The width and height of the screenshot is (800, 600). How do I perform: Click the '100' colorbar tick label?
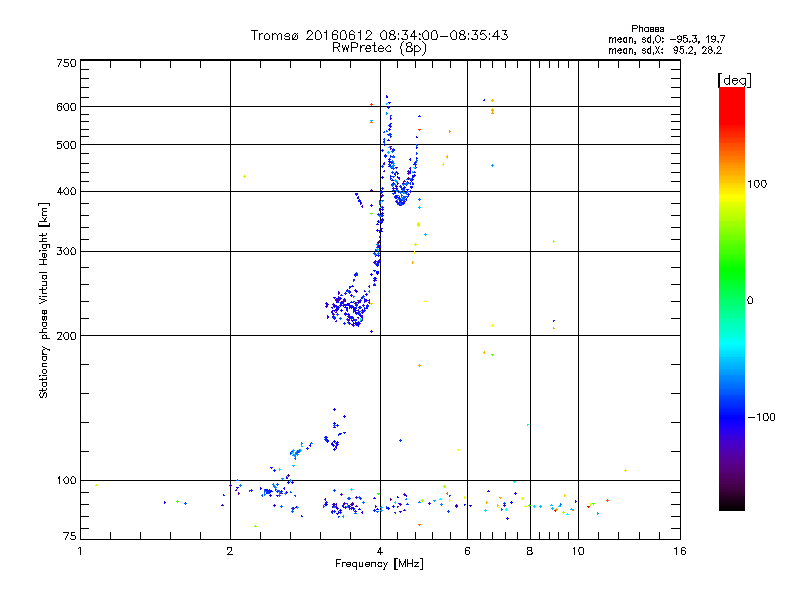click(757, 184)
